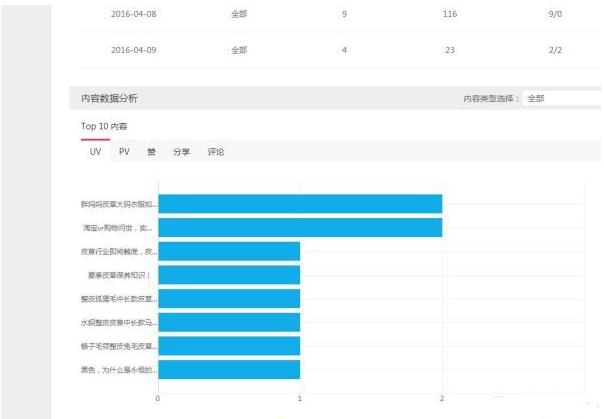Click the bar for 黑色，为什么是永恒的
604x419 pixels.
point(229,370)
